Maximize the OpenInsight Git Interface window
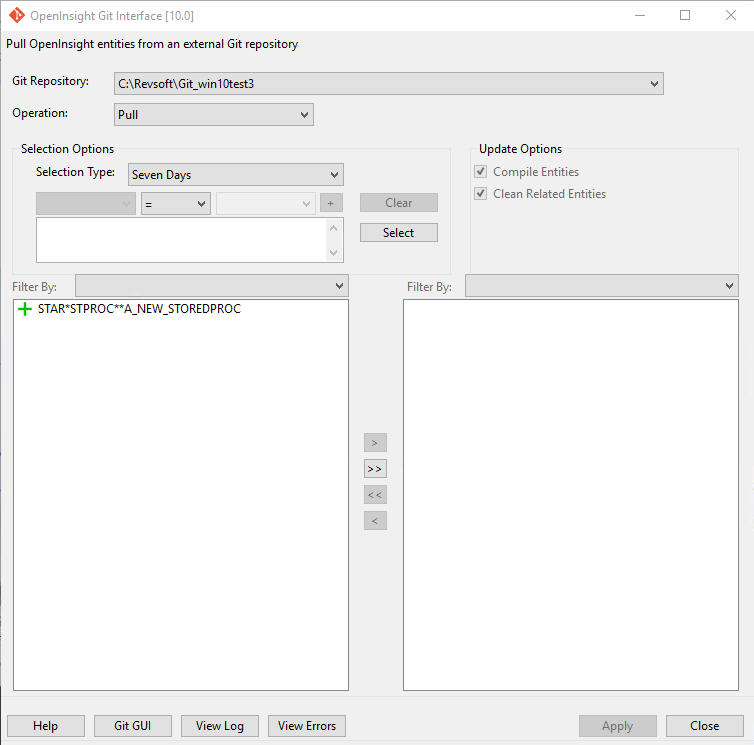 coord(685,15)
